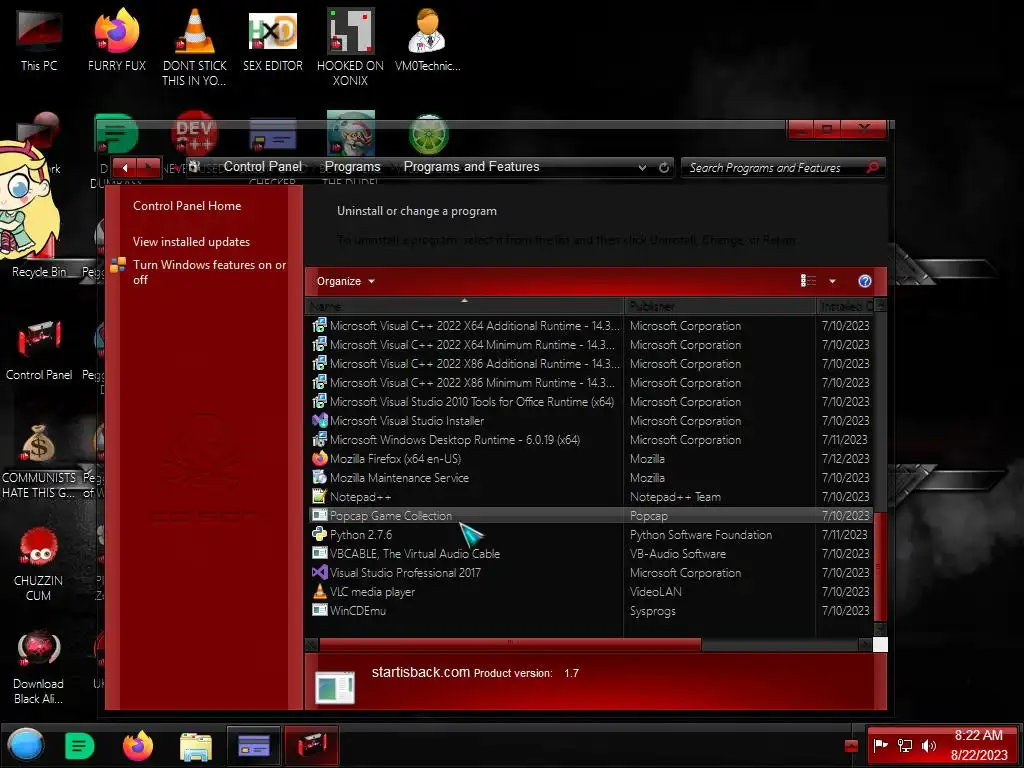
Task: Click the taskbar clock showing 8:22 AM
Action: 978,745
